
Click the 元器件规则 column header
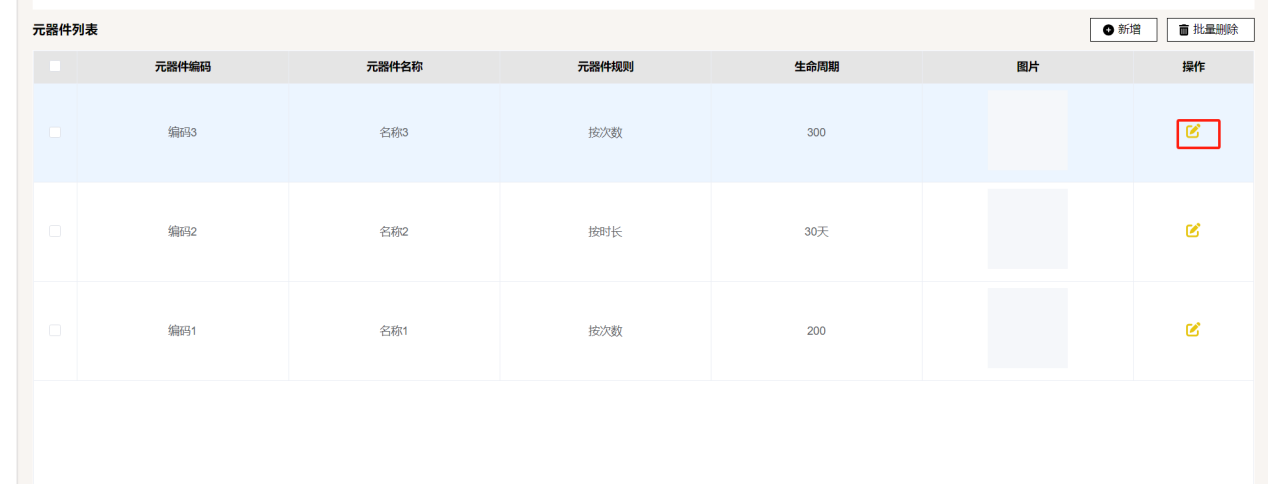pos(605,67)
